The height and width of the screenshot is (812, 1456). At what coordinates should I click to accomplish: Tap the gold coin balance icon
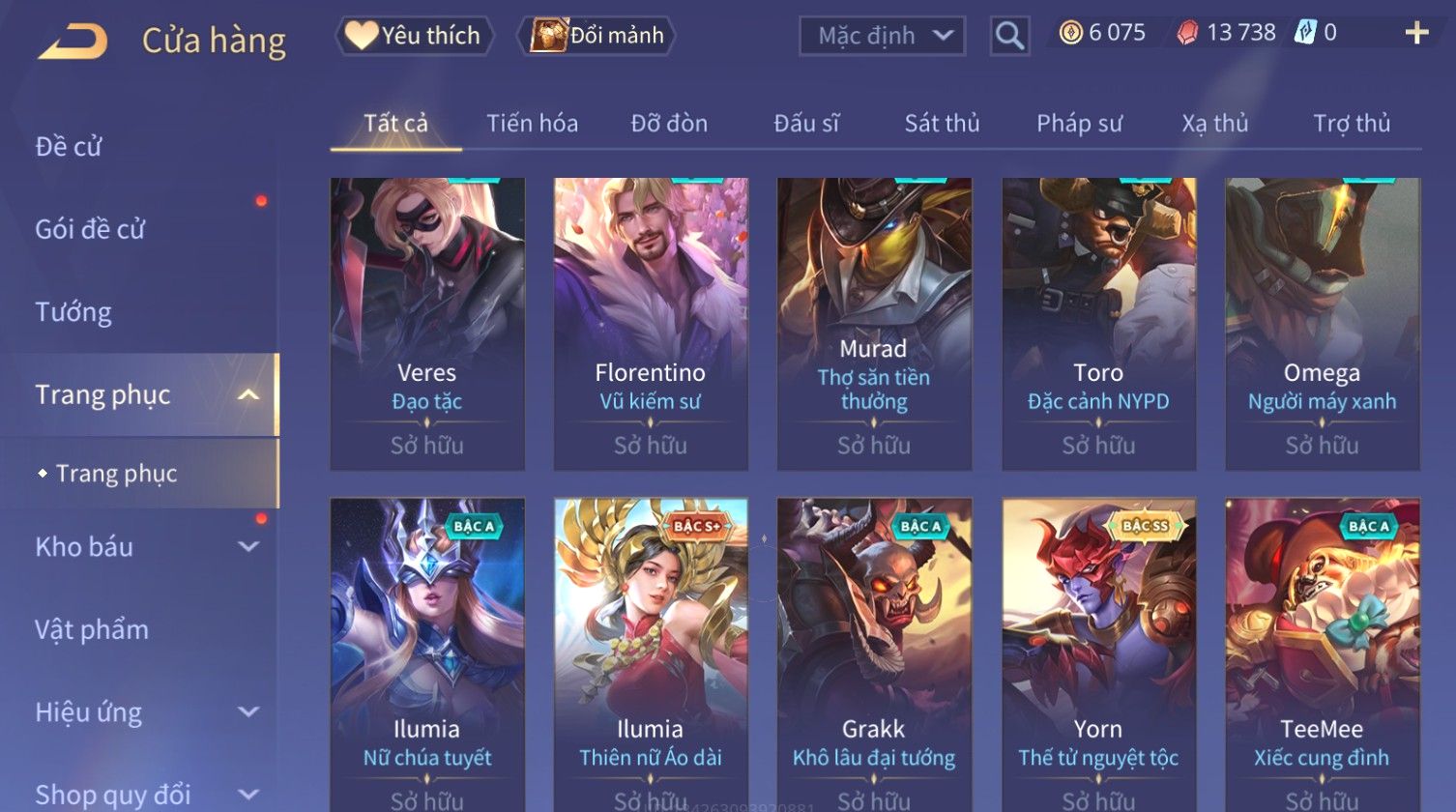pyautogui.click(x=1070, y=33)
